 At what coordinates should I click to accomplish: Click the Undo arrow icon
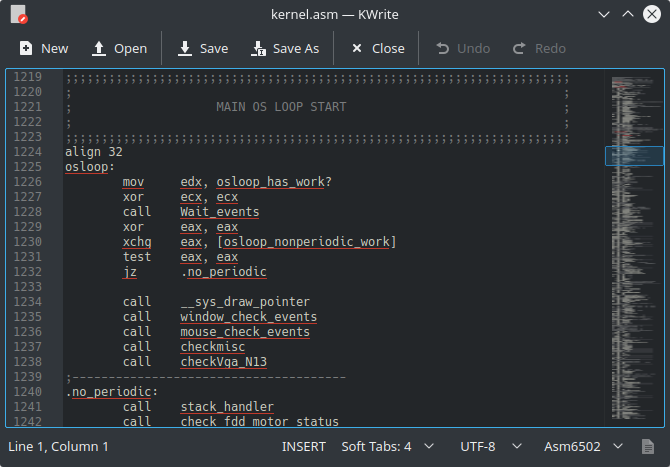(x=442, y=48)
